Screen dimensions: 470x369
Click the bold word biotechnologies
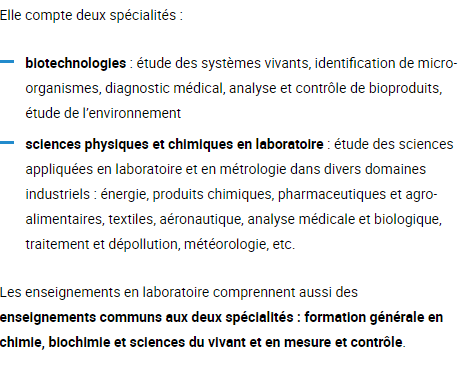pyautogui.click(x=76, y=63)
